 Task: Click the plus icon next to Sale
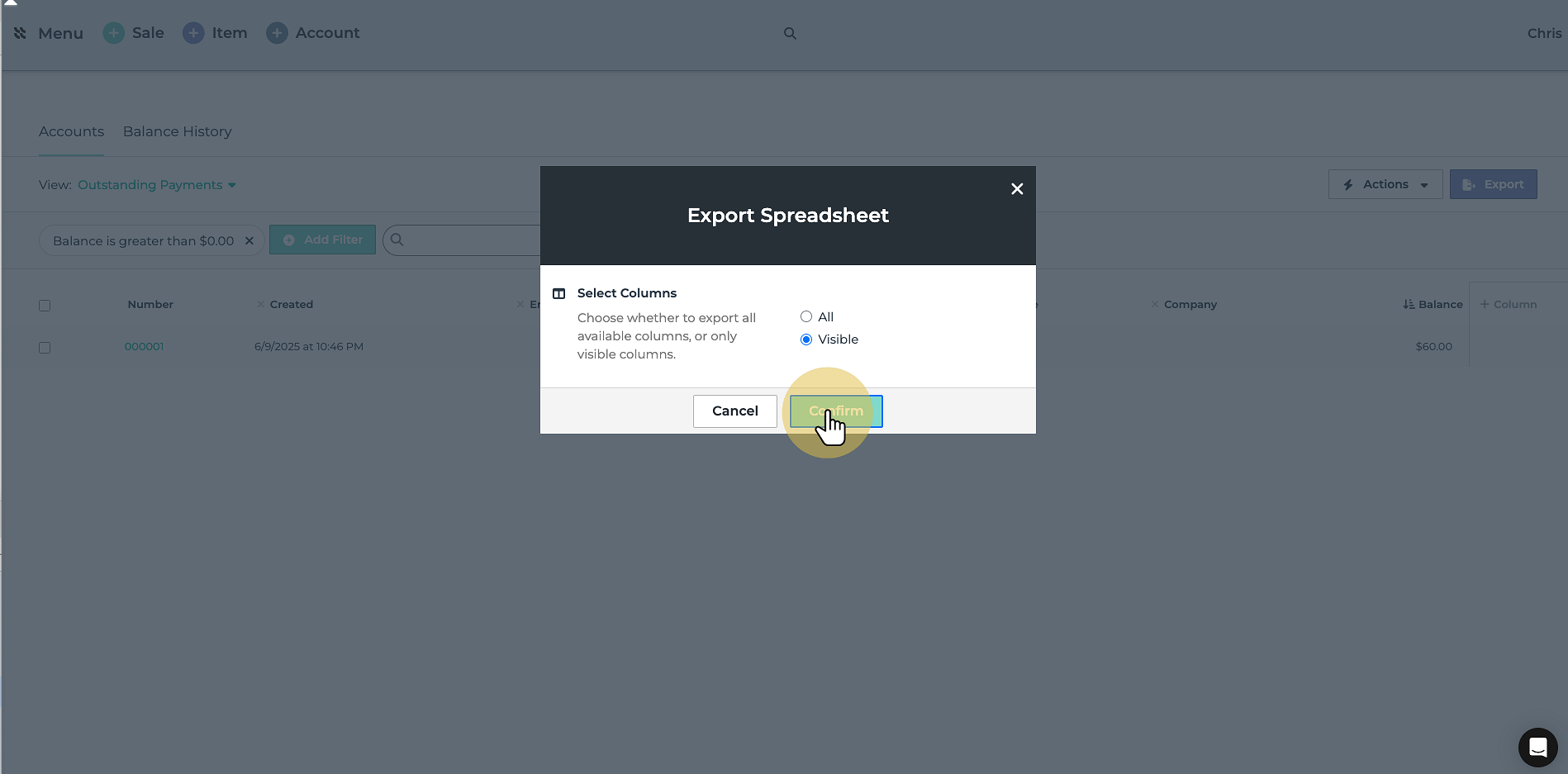point(114,33)
